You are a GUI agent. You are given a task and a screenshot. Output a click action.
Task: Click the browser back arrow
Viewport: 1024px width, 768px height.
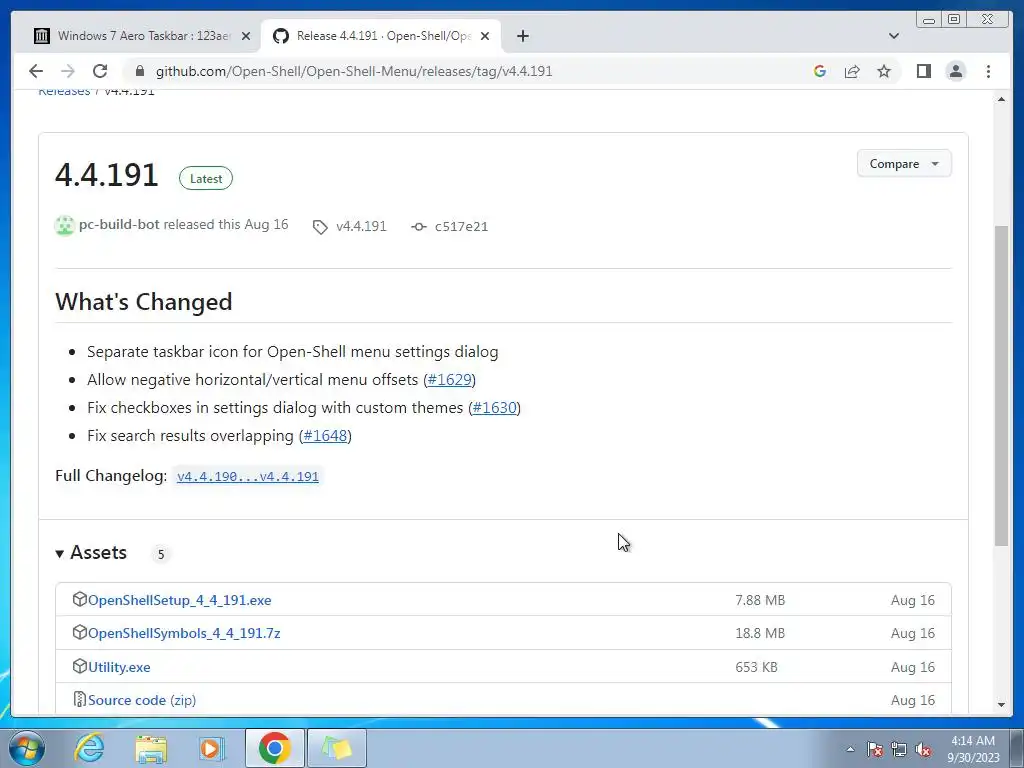[x=36, y=71]
